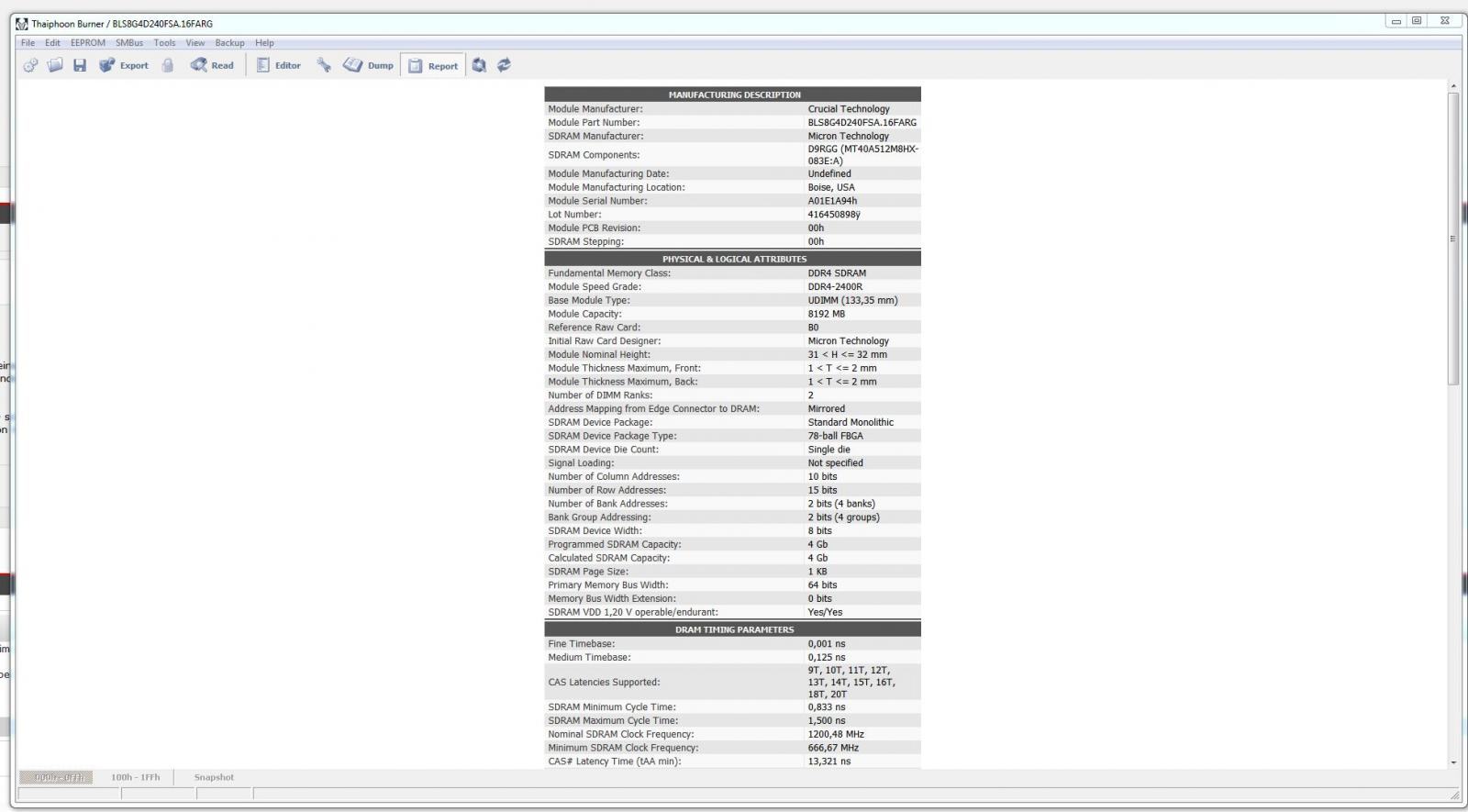Image resolution: width=1468 pixels, height=812 pixels.
Task: Click the '1200,48 MHz' clock frequency value
Action: click(836, 734)
